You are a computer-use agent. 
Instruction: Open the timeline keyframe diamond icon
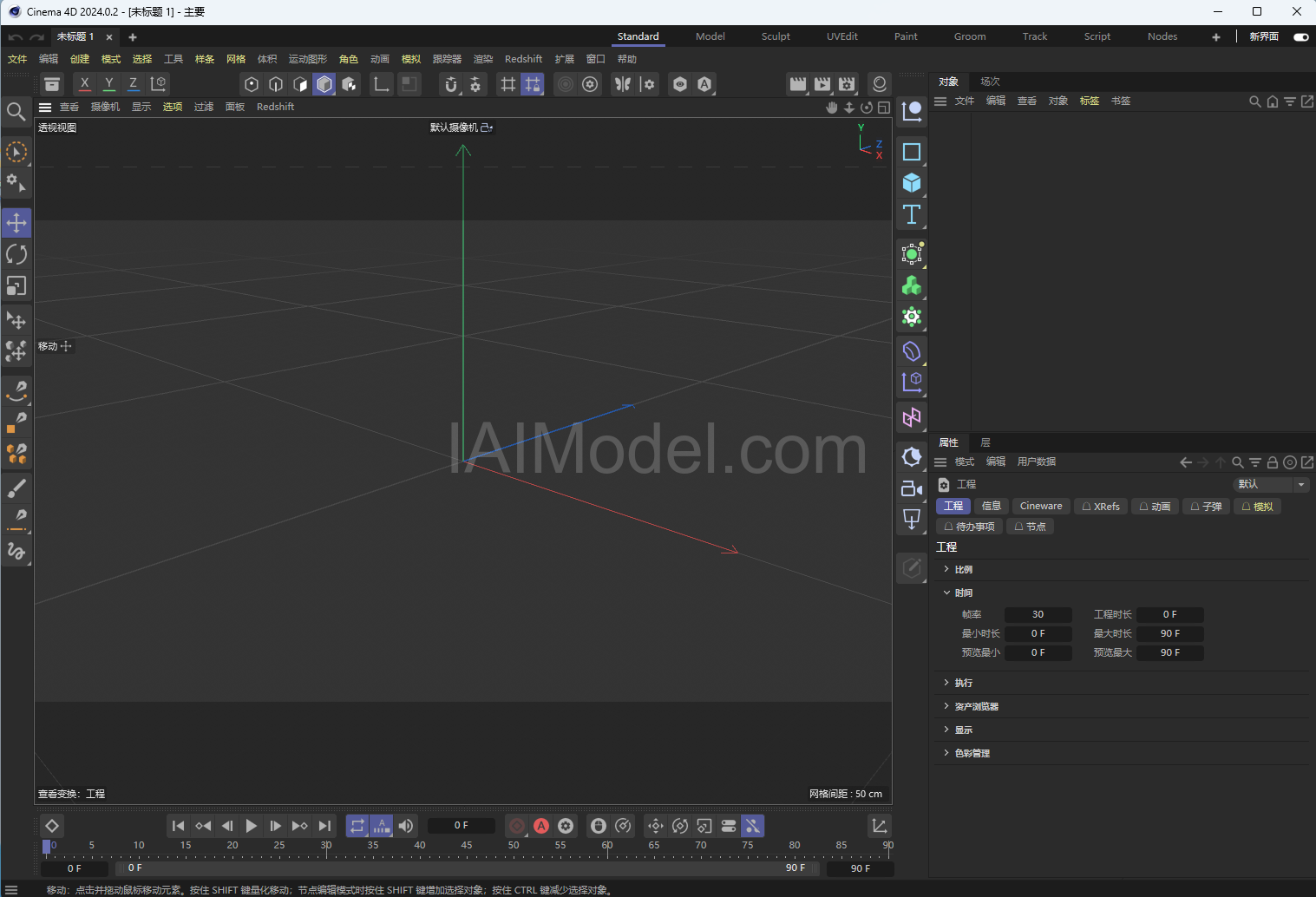tap(52, 826)
